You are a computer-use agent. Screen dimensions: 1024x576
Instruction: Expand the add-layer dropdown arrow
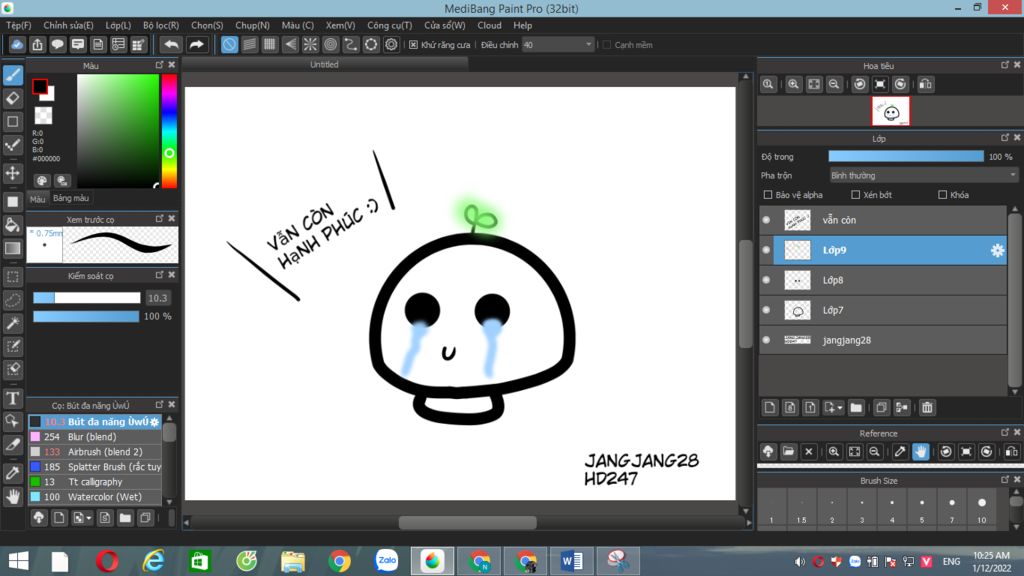click(x=839, y=408)
